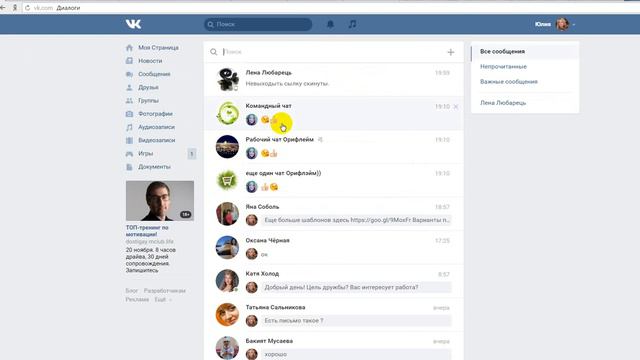640x360 pixels.
Task: Go back in browser
Action: pos(2,8)
